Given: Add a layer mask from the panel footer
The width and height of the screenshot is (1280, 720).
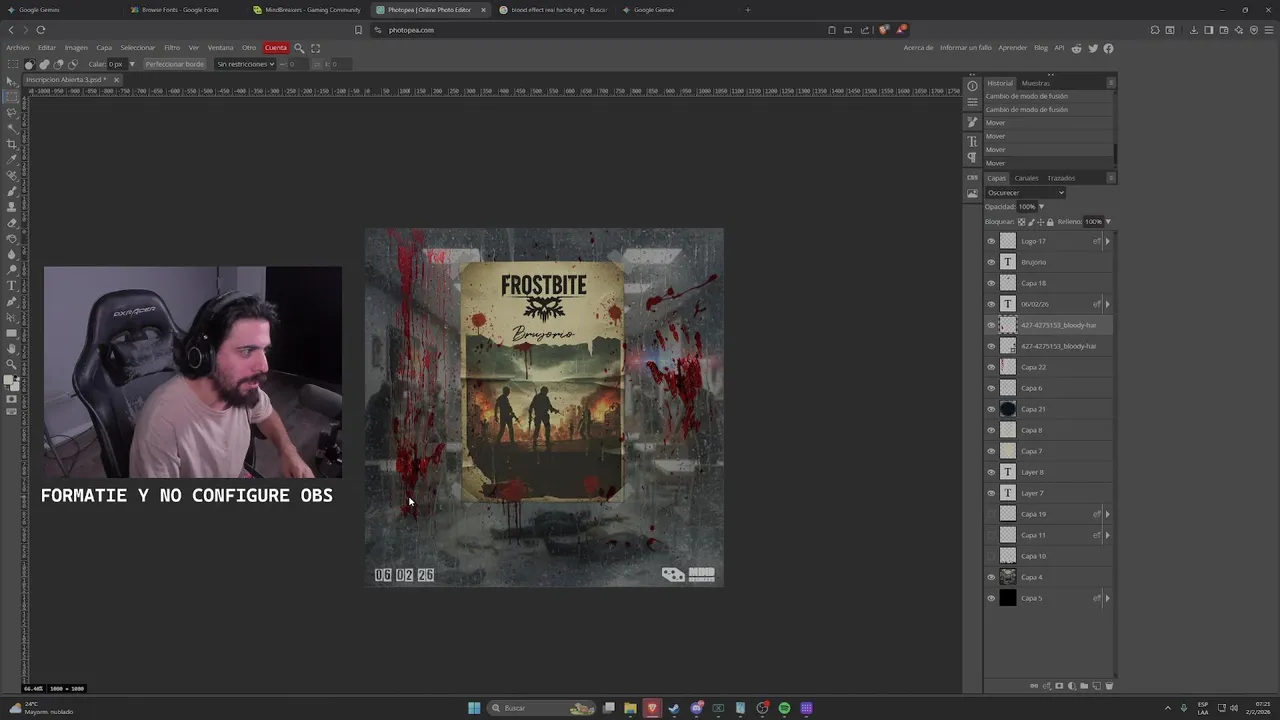Looking at the screenshot, I should tap(1059, 686).
